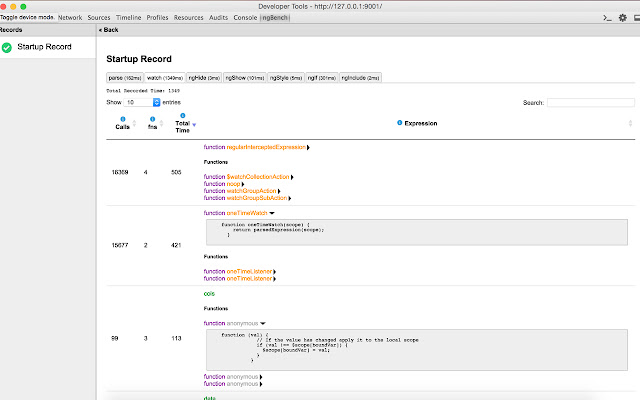Click the info icon above Total Time column
Image resolution: width=640 pixels, height=400 pixels.
coord(182,115)
